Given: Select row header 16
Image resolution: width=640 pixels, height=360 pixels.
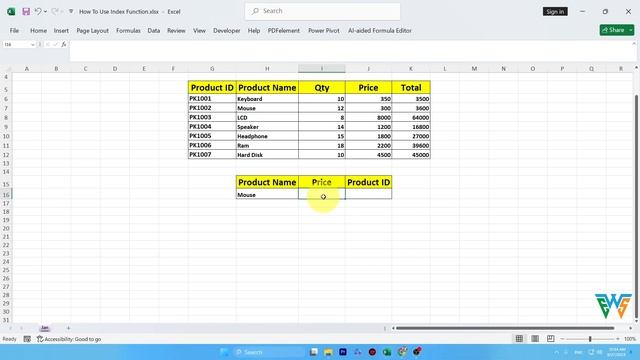Looking at the screenshot, I should tap(6, 195).
